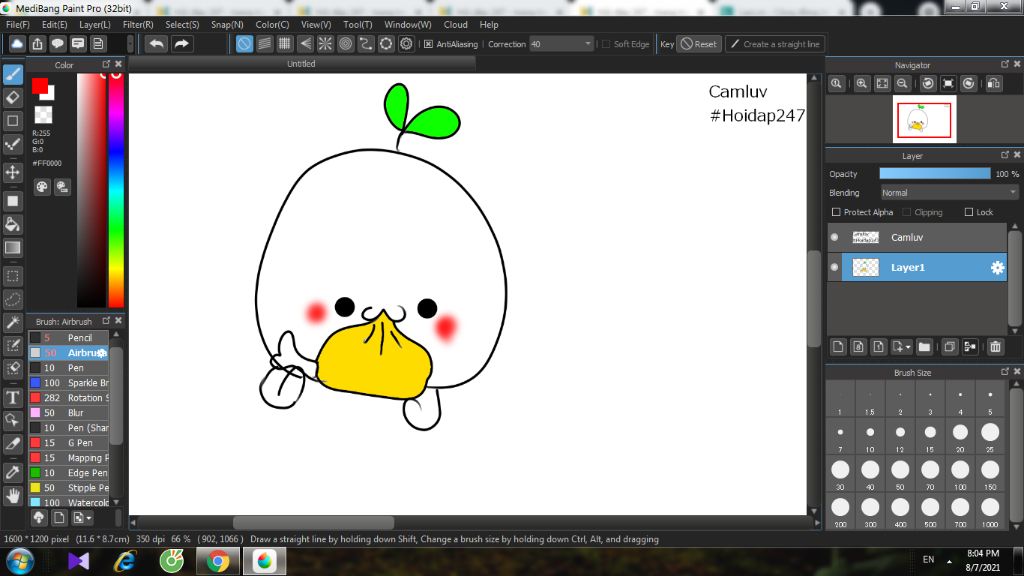Delete layer with trash icon
Screen dimensions: 1024x576
(995, 347)
